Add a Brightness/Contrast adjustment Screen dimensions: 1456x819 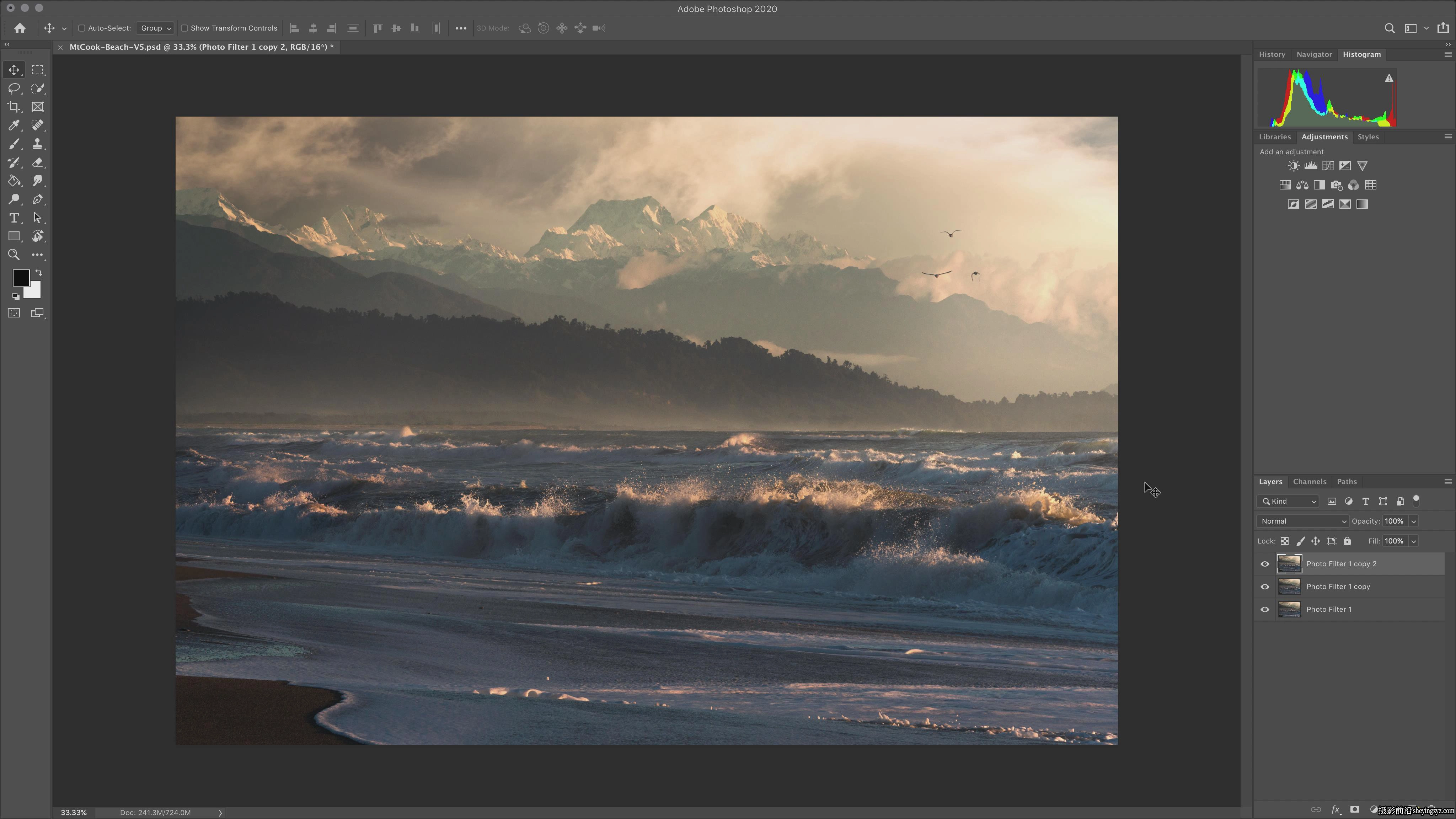coord(1293,166)
